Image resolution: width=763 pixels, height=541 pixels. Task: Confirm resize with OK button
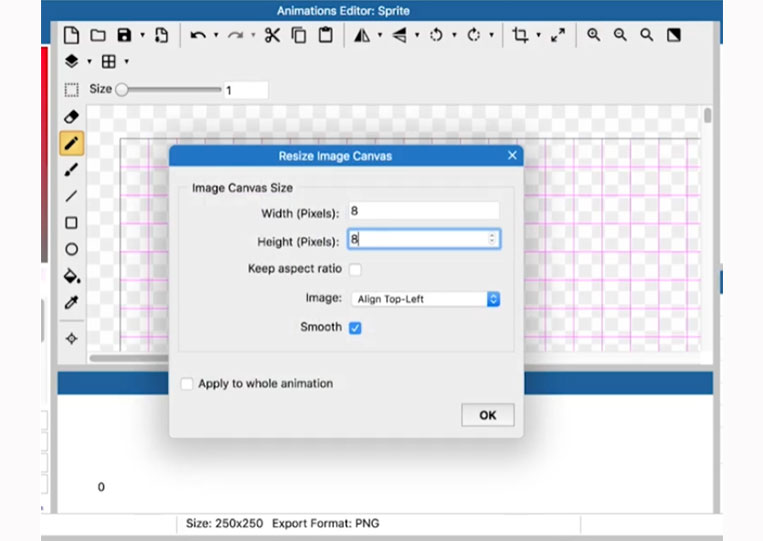click(x=488, y=415)
